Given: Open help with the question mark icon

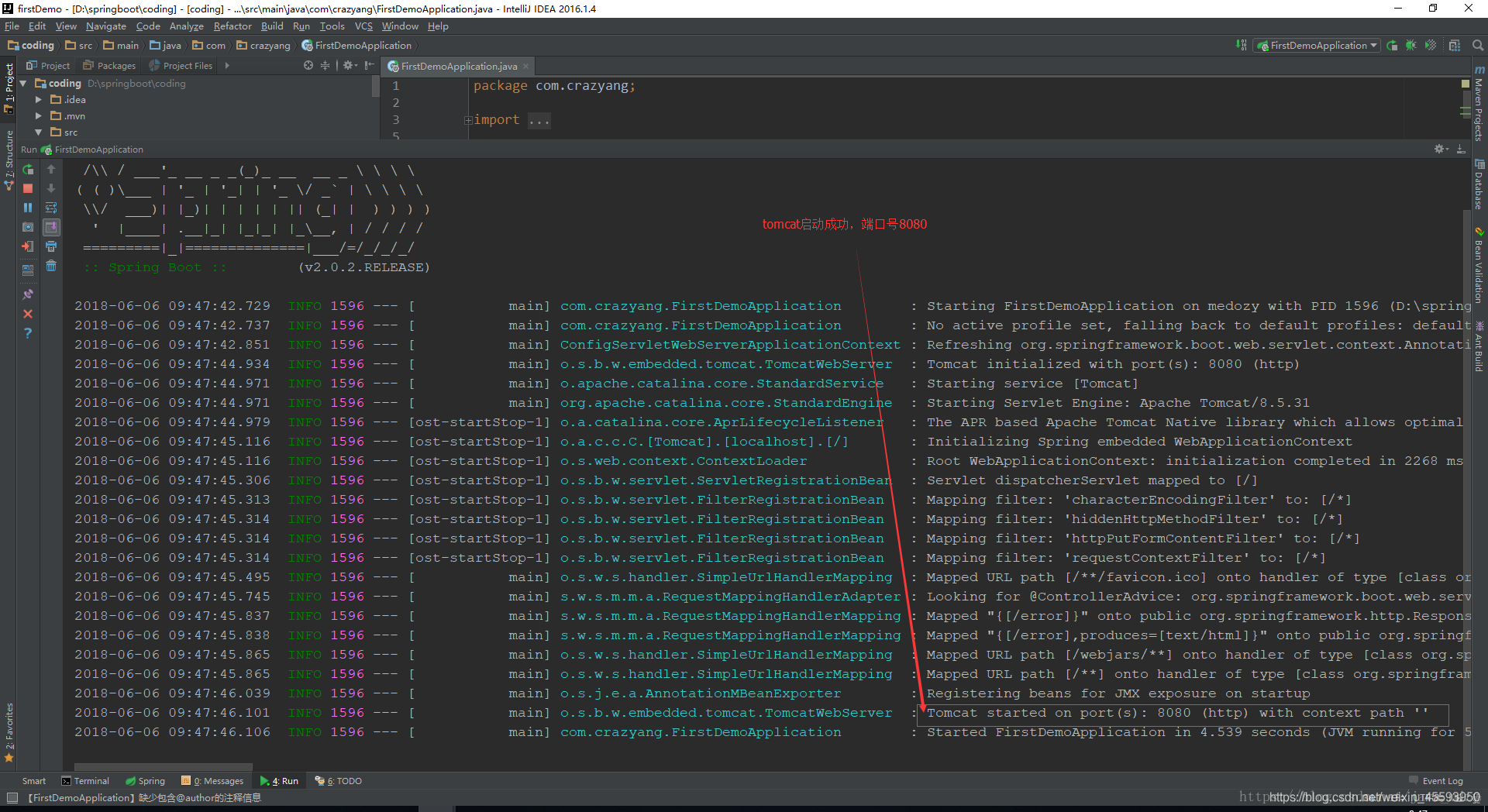Looking at the screenshot, I should point(28,333).
